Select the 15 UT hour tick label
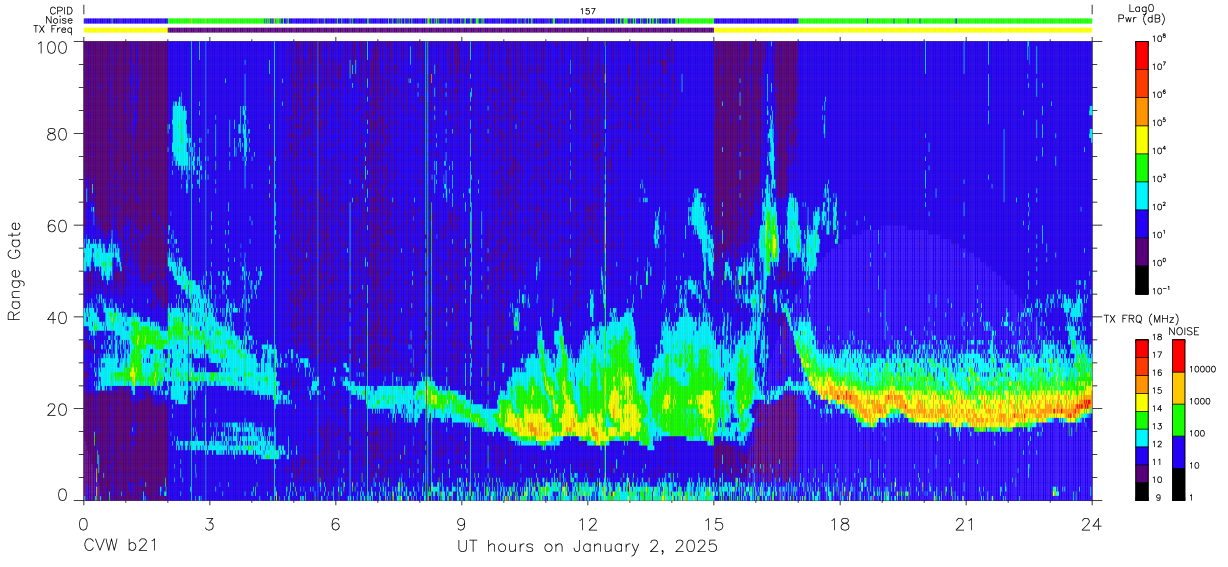 tap(714, 524)
